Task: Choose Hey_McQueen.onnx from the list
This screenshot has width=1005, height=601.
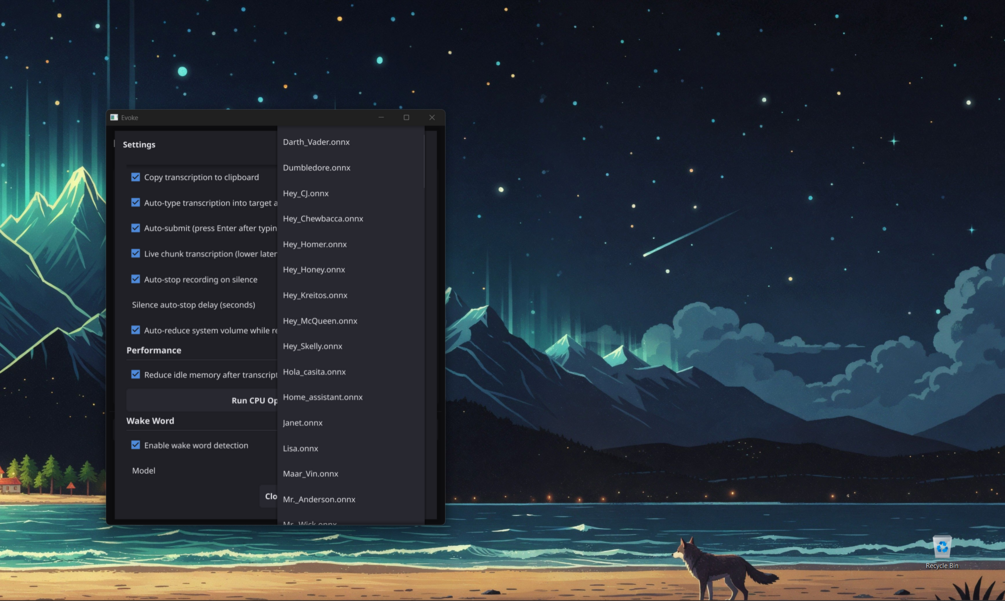Action: (351, 321)
